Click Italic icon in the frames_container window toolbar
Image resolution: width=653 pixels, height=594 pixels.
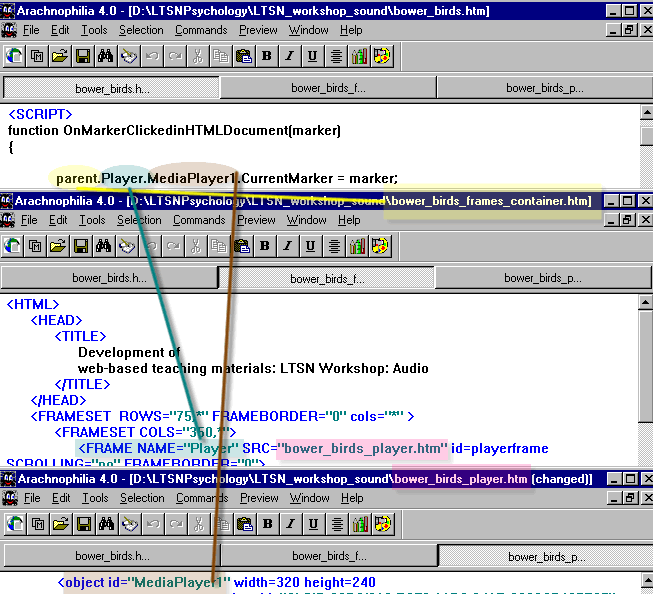289,245
